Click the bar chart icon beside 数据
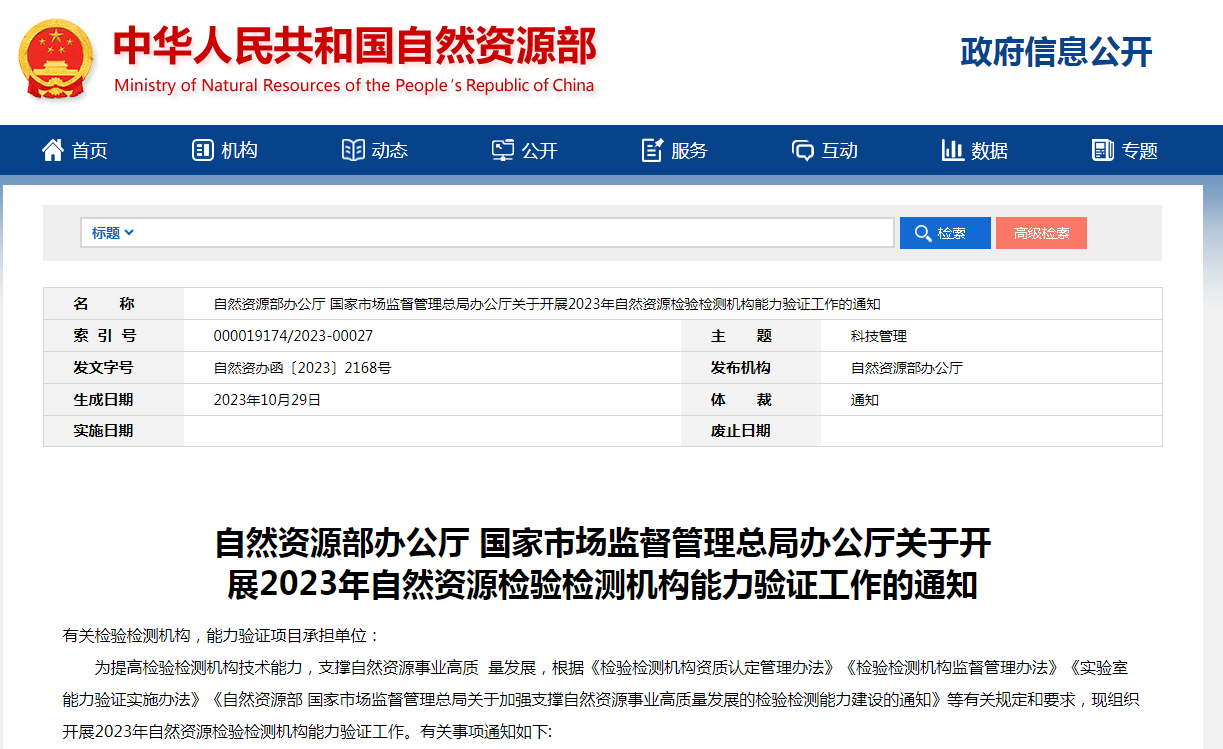 (953, 150)
